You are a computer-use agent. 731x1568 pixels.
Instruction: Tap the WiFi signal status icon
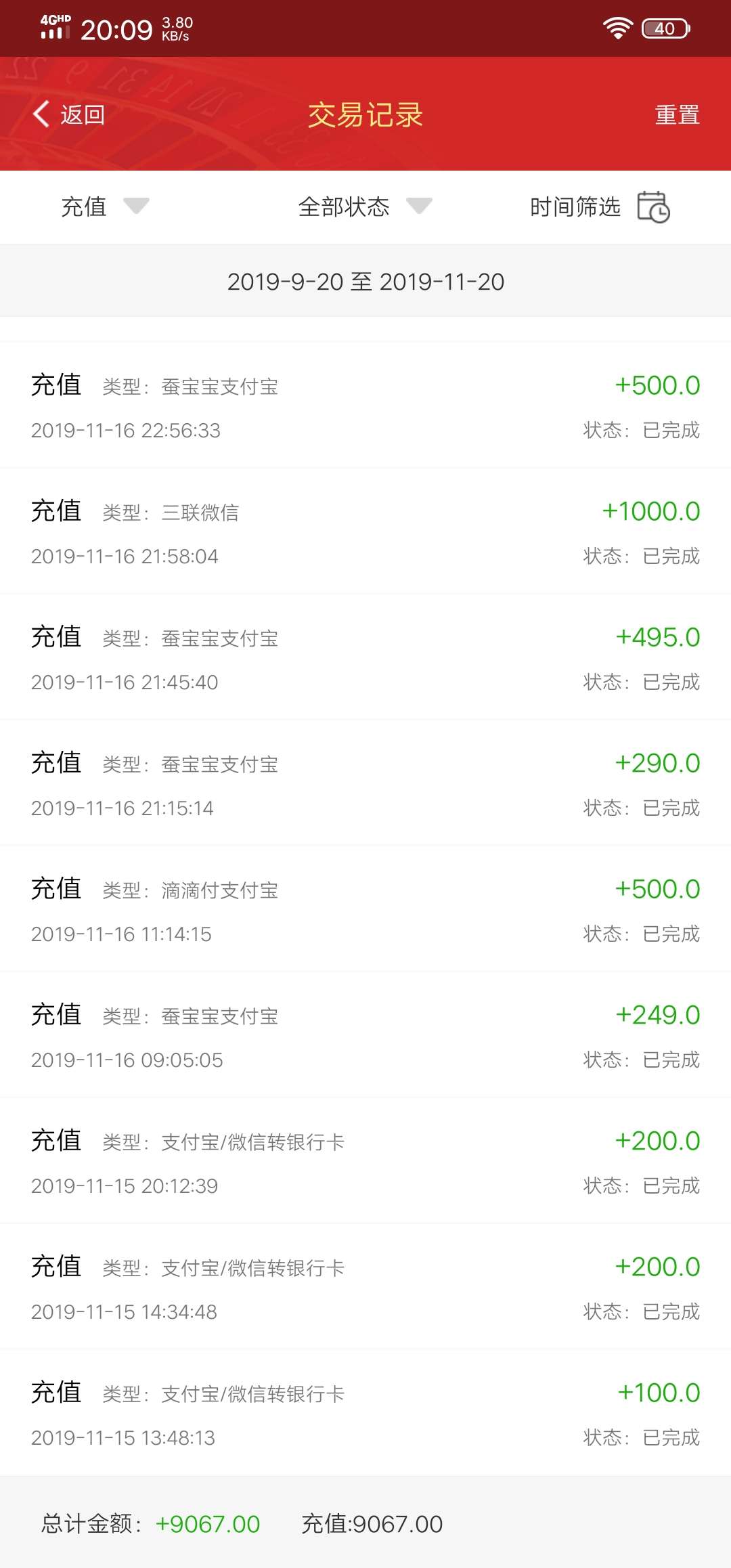617,28
